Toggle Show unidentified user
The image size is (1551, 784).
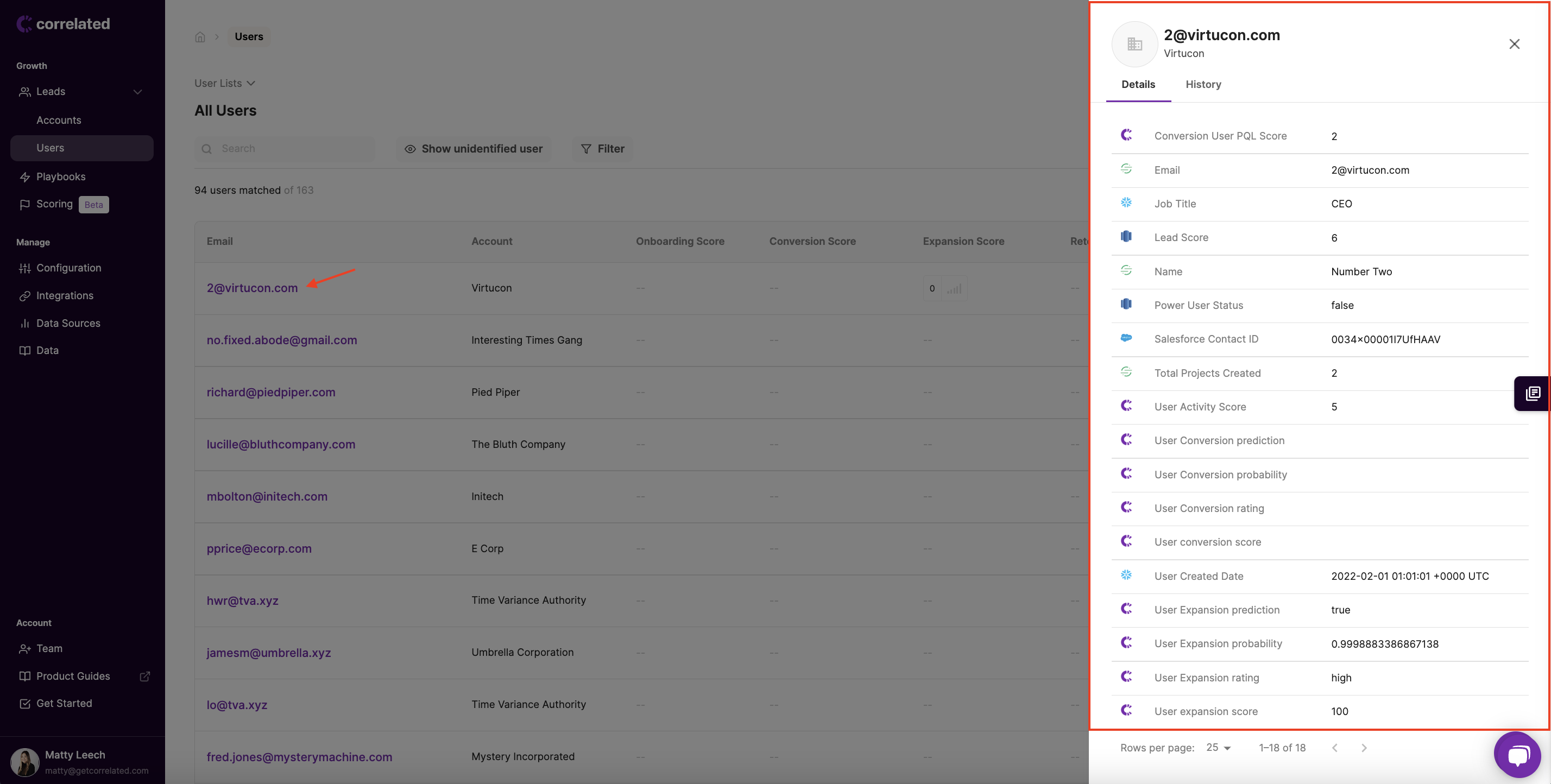473,149
